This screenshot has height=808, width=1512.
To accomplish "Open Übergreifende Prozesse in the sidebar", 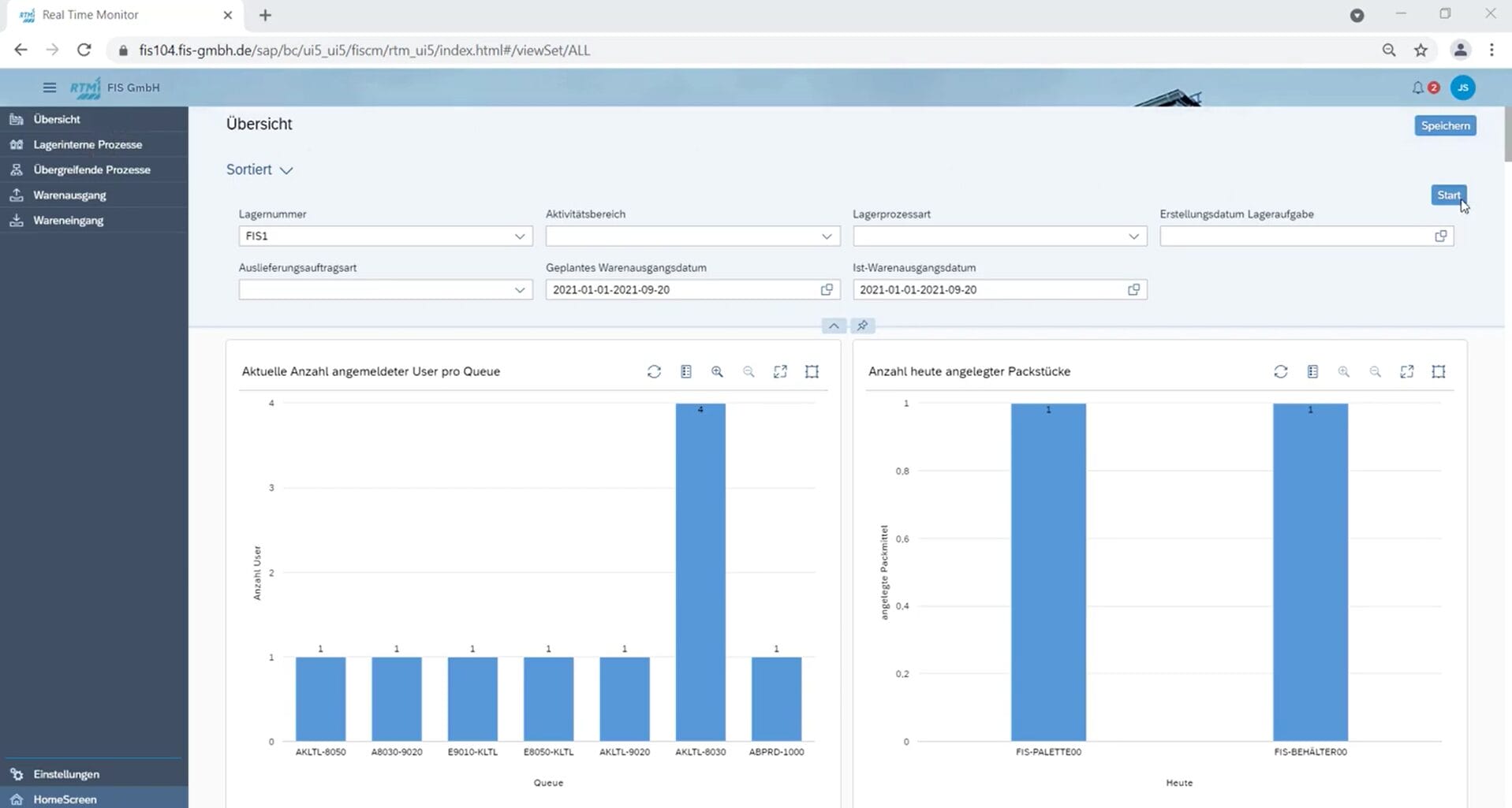I will click(94, 169).
